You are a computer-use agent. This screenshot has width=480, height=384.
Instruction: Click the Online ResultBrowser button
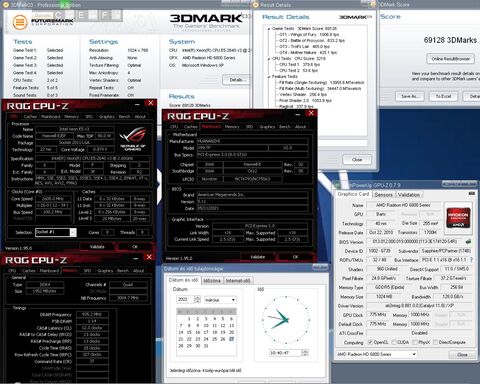pyautogui.click(x=451, y=59)
